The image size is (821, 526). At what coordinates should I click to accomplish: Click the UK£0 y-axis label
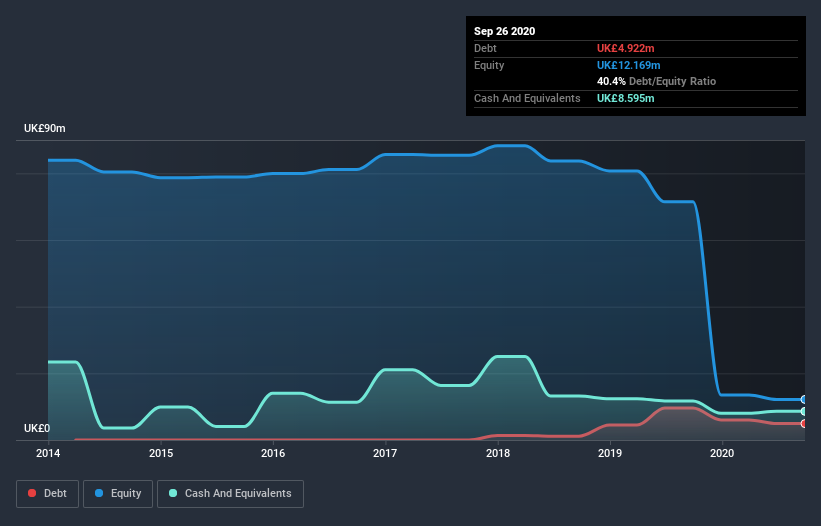[37, 428]
